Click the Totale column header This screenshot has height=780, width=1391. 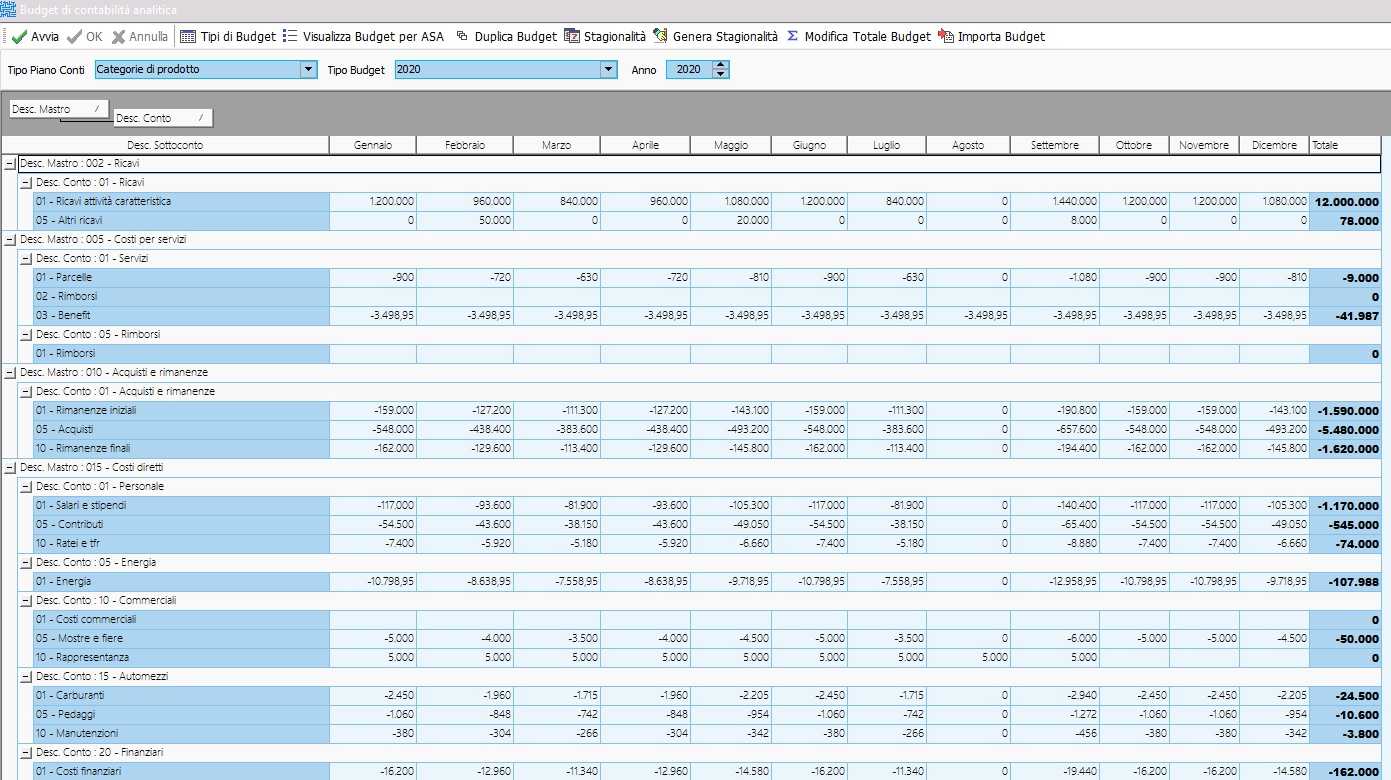(x=1345, y=145)
